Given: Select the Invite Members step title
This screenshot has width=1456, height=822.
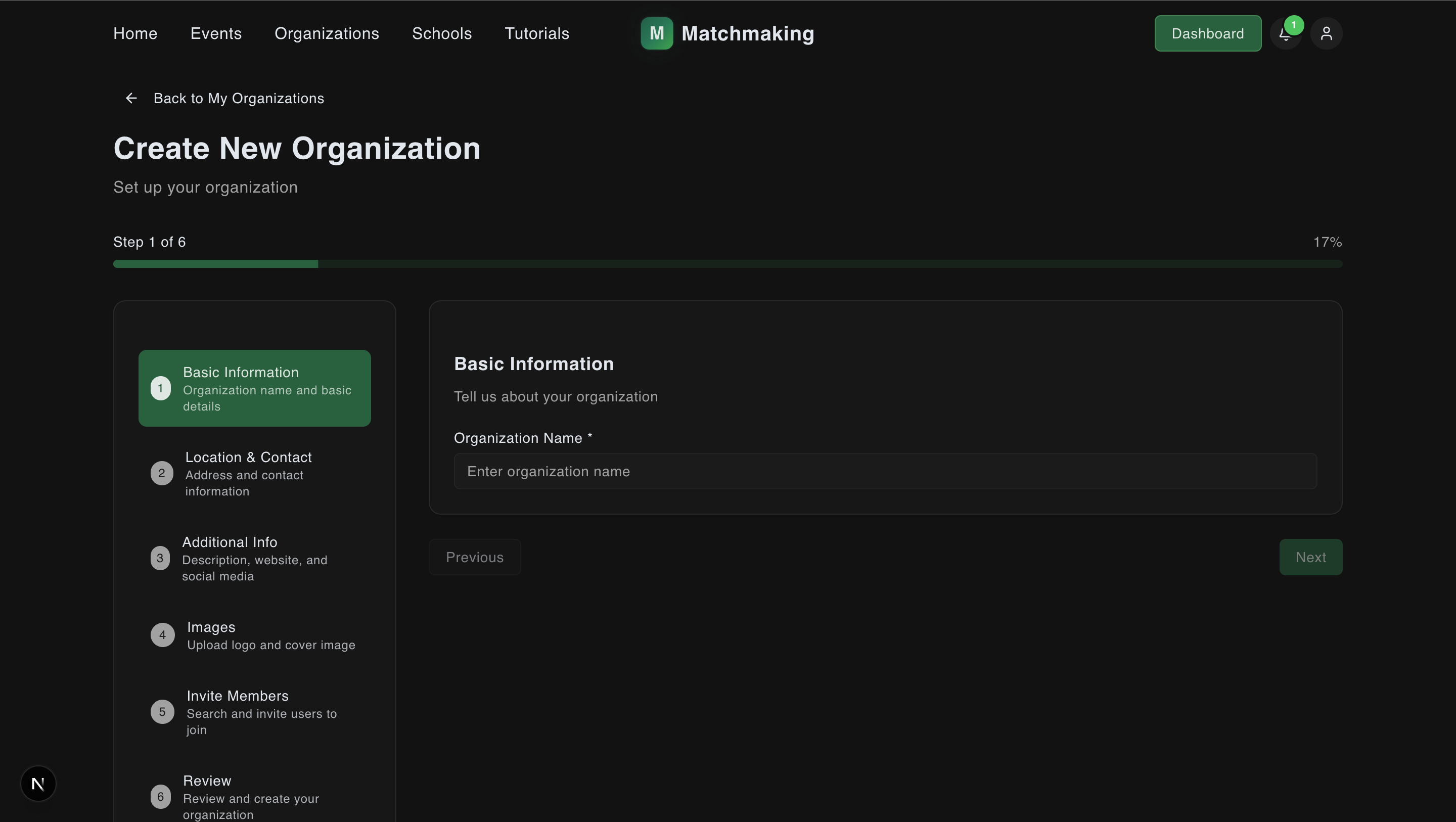Looking at the screenshot, I should [x=238, y=696].
